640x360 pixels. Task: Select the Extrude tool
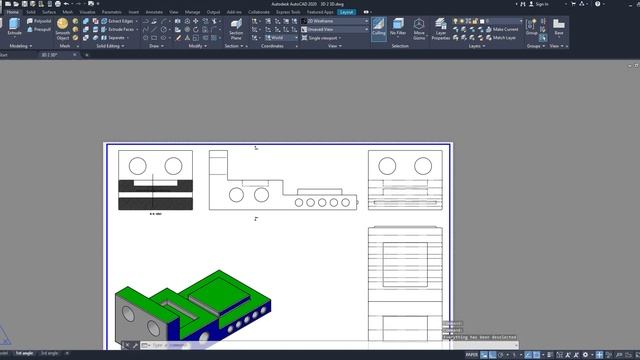[14, 27]
